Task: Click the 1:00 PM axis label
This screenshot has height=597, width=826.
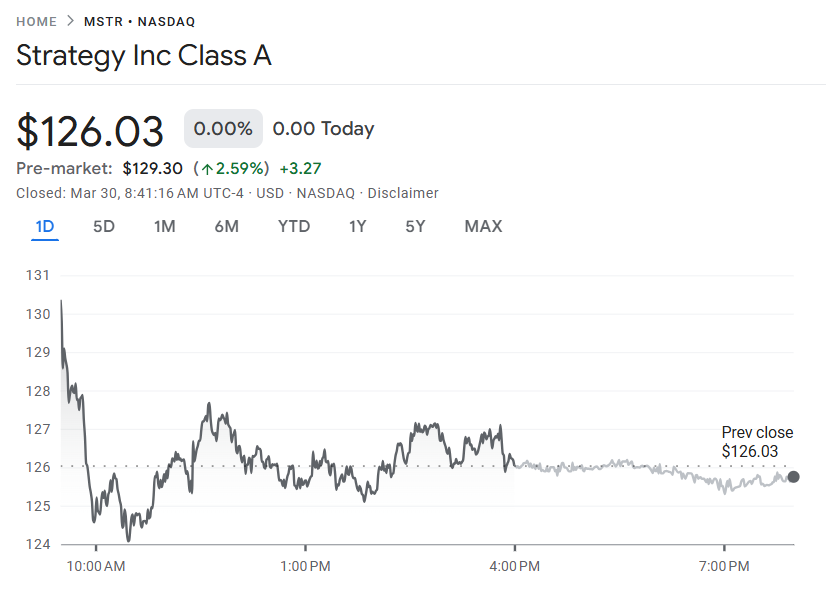Action: pyautogui.click(x=306, y=566)
